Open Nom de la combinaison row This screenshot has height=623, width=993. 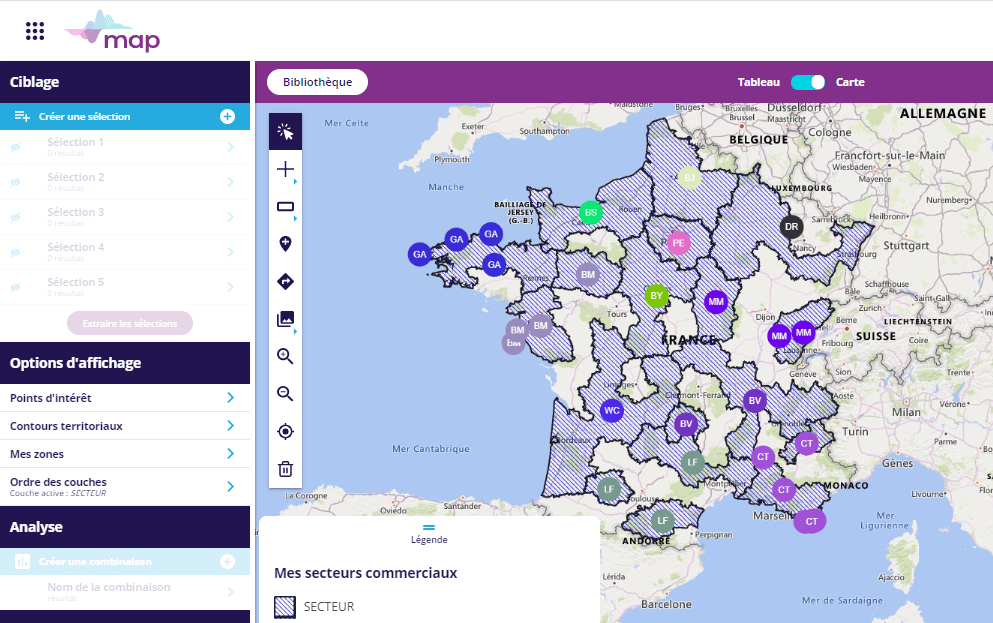pos(125,591)
